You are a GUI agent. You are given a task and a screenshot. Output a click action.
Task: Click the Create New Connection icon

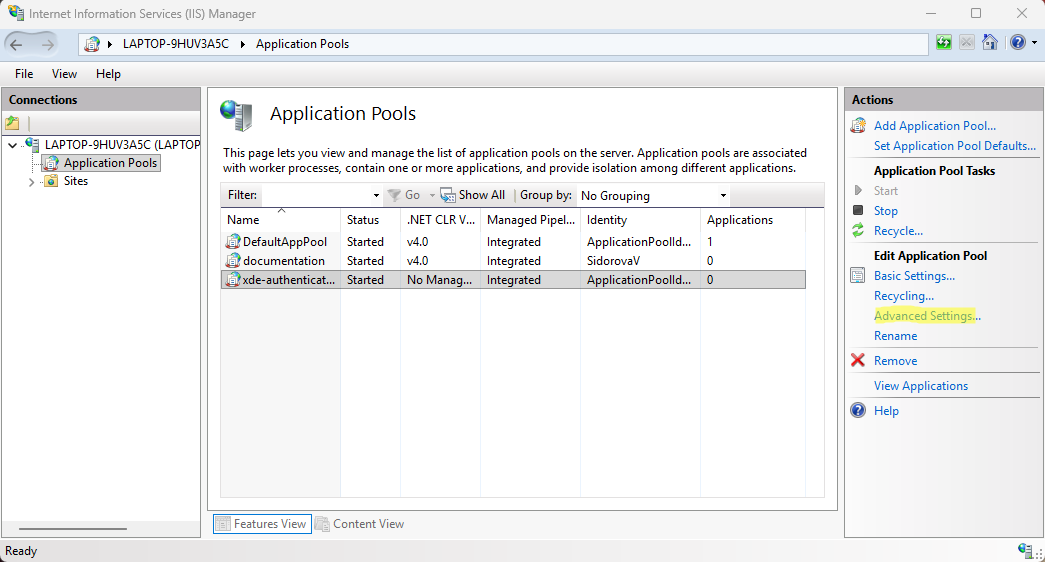[13, 123]
